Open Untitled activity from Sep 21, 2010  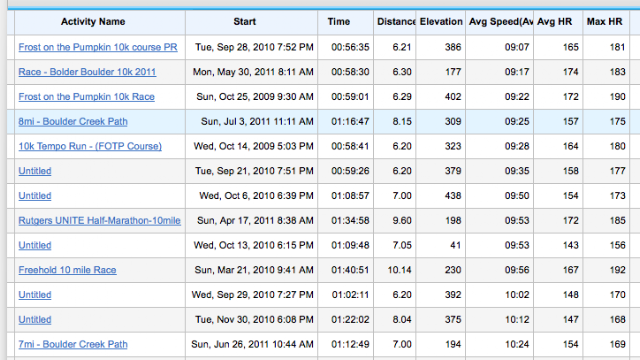point(35,171)
